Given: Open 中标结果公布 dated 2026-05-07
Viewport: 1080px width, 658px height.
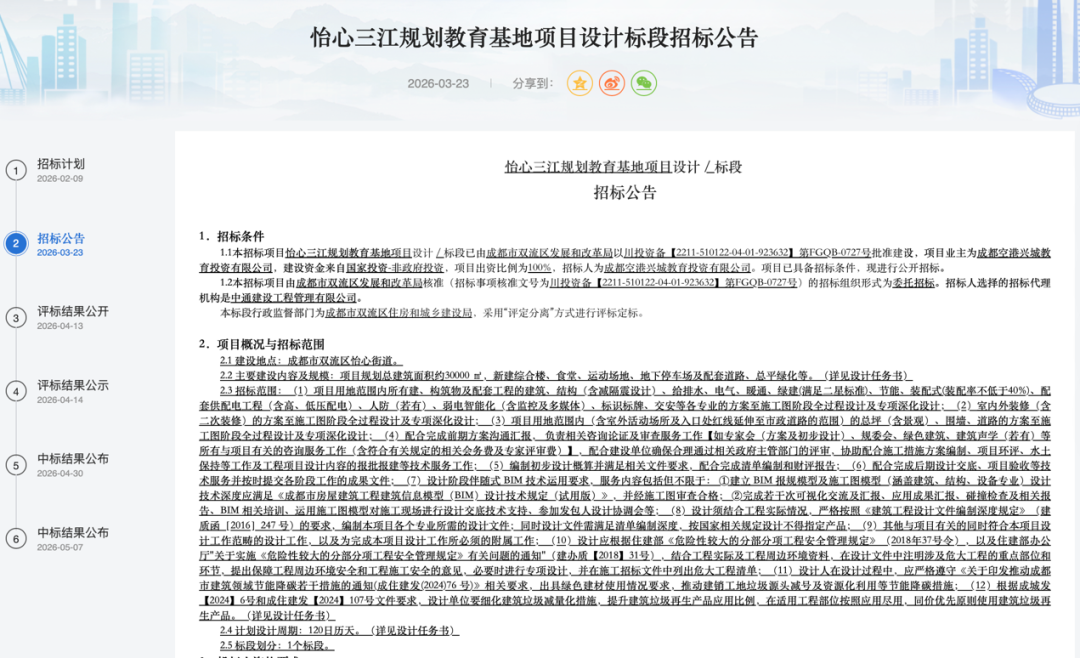Looking at the screenshot, I should (x=73, y=533).
